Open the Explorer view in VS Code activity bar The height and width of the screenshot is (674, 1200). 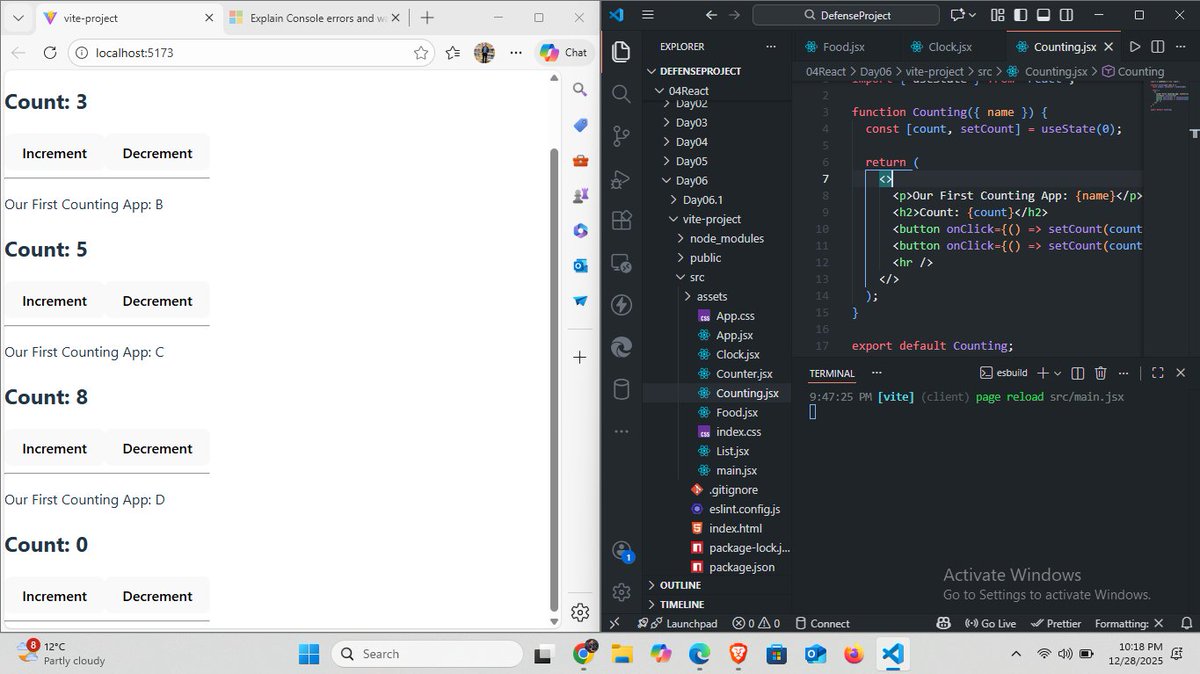point(621,52)
